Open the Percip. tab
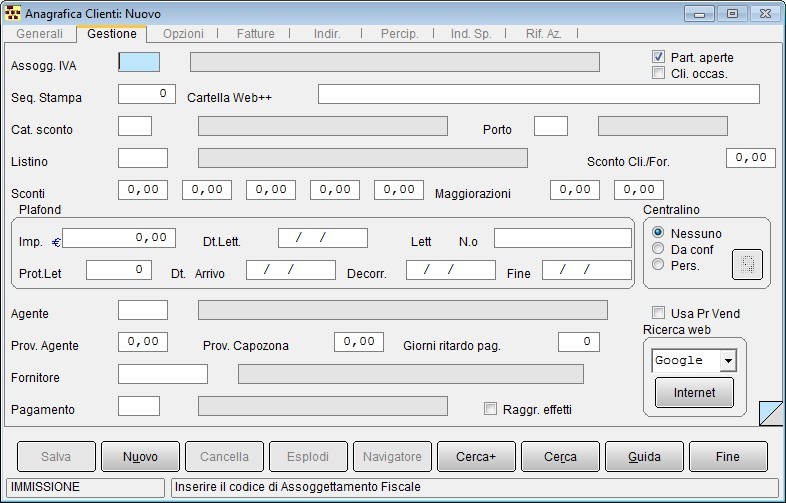Image resolution: width=786 pixels, height=503 pixels. [x=400, y=34]
